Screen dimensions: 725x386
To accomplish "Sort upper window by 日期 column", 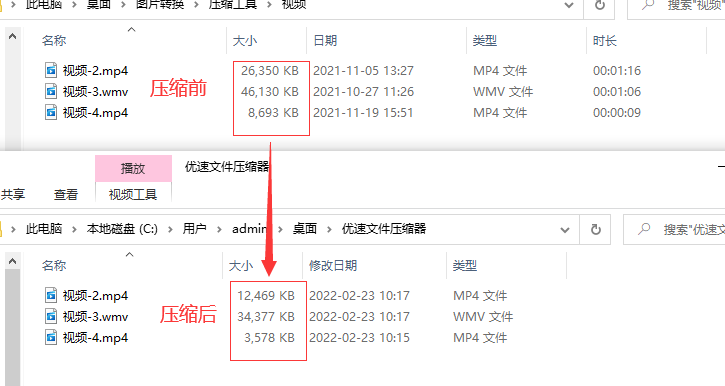I will coord(325,41).
